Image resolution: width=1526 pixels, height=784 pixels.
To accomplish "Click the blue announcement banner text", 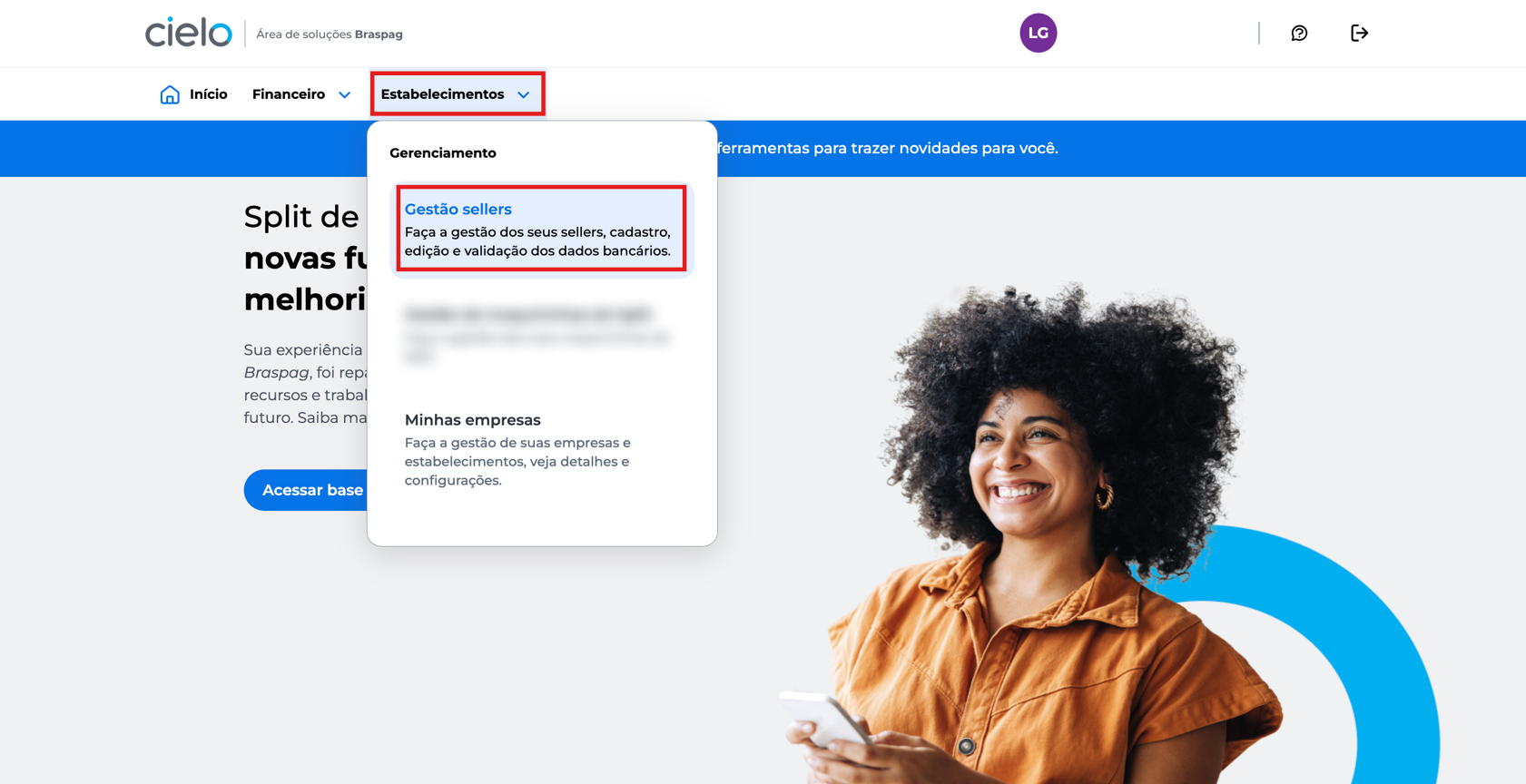I will point(888,148).
